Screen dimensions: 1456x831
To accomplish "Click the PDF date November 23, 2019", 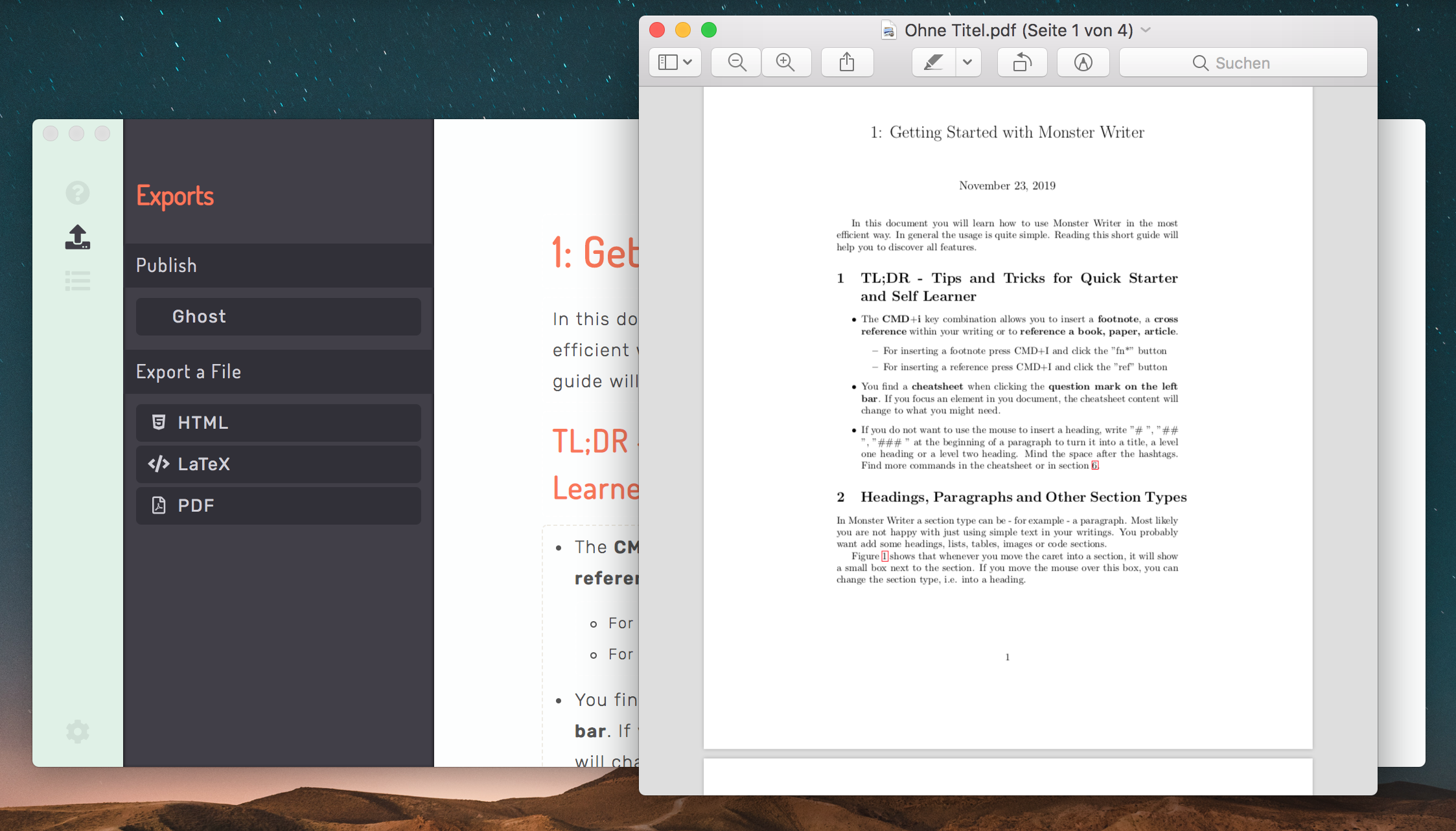I will [x=1007, y=186].
